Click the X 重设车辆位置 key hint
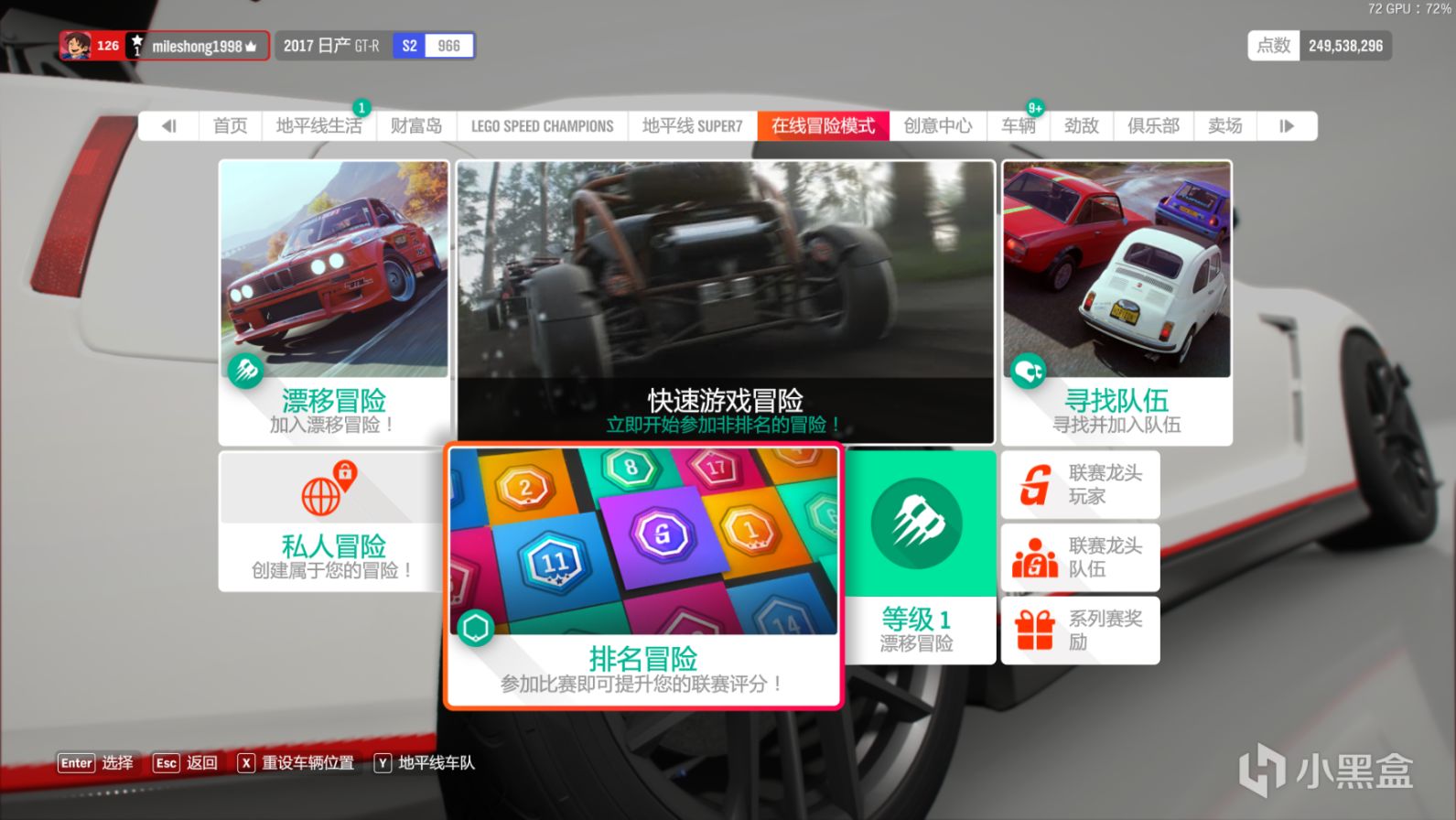 [296, 763]
